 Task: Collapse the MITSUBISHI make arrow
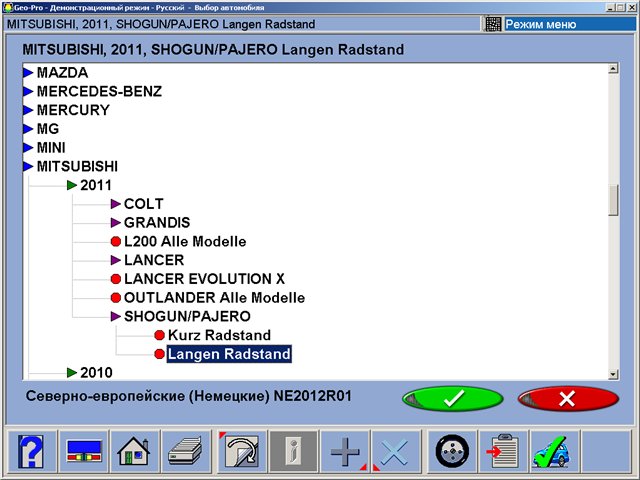pyautogui.click(x=28, y=167)
